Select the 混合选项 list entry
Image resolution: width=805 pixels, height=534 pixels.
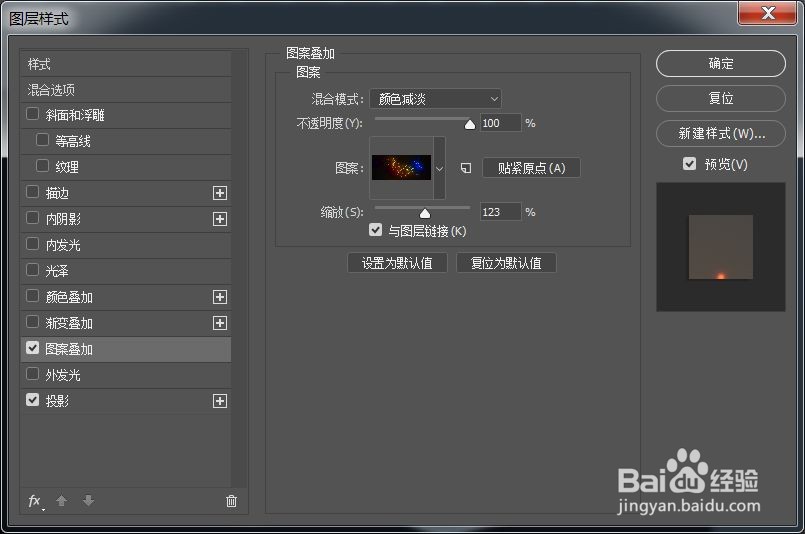[x=126, y=90]
